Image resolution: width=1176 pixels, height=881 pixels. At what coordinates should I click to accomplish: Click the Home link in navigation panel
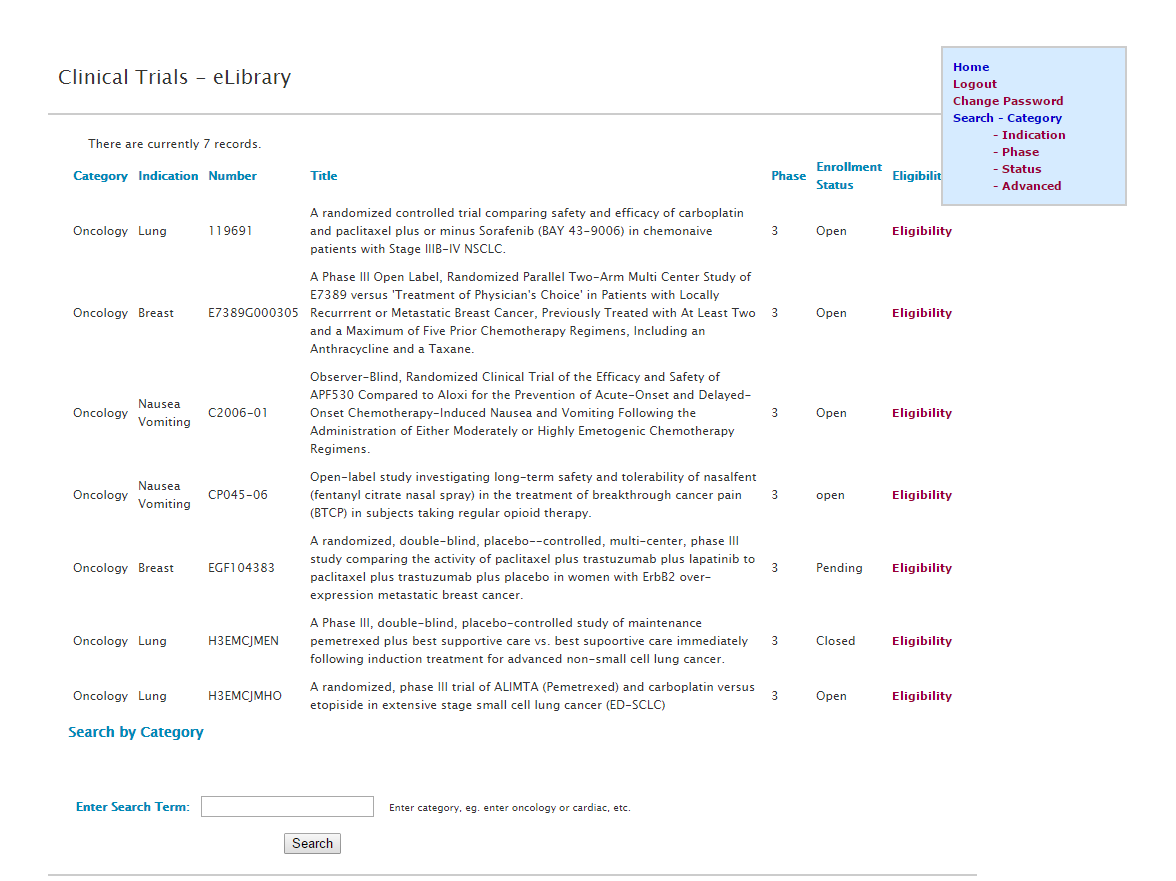pos(970,67)
